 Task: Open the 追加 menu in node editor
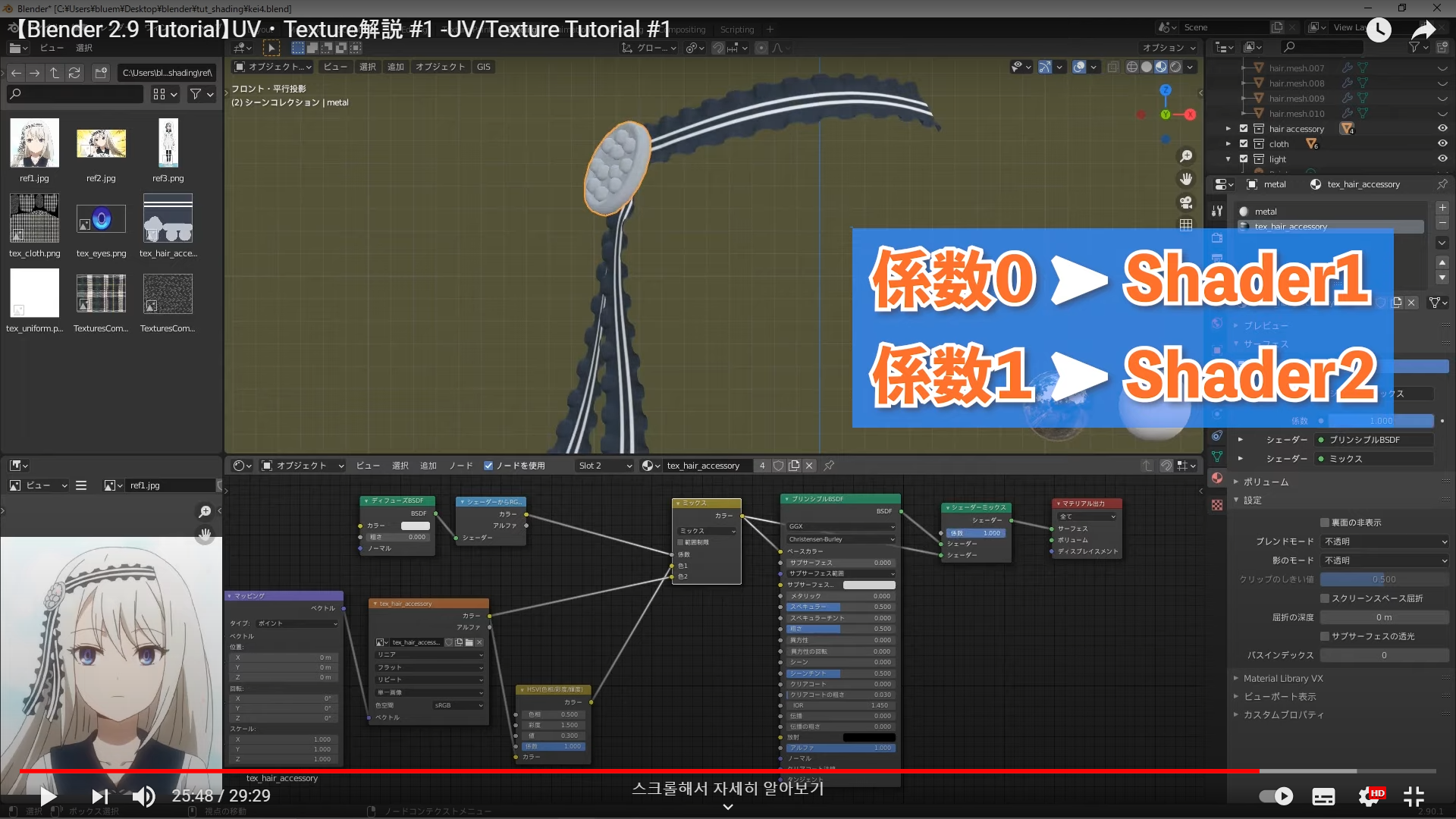click(428, 466)
